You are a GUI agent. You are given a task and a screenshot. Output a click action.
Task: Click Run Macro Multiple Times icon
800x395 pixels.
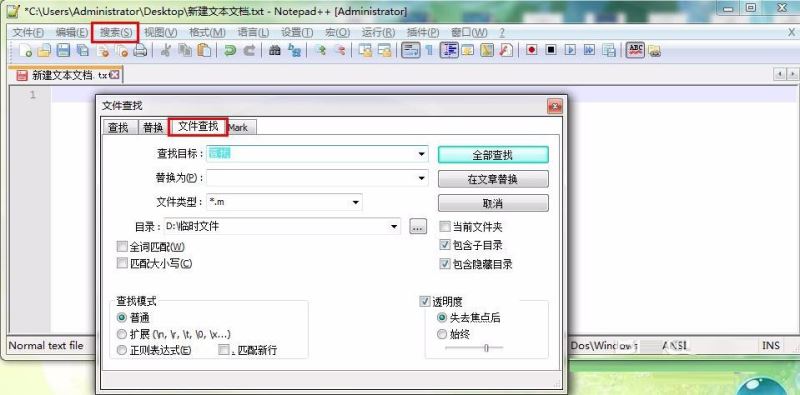(x=589, y=51)
